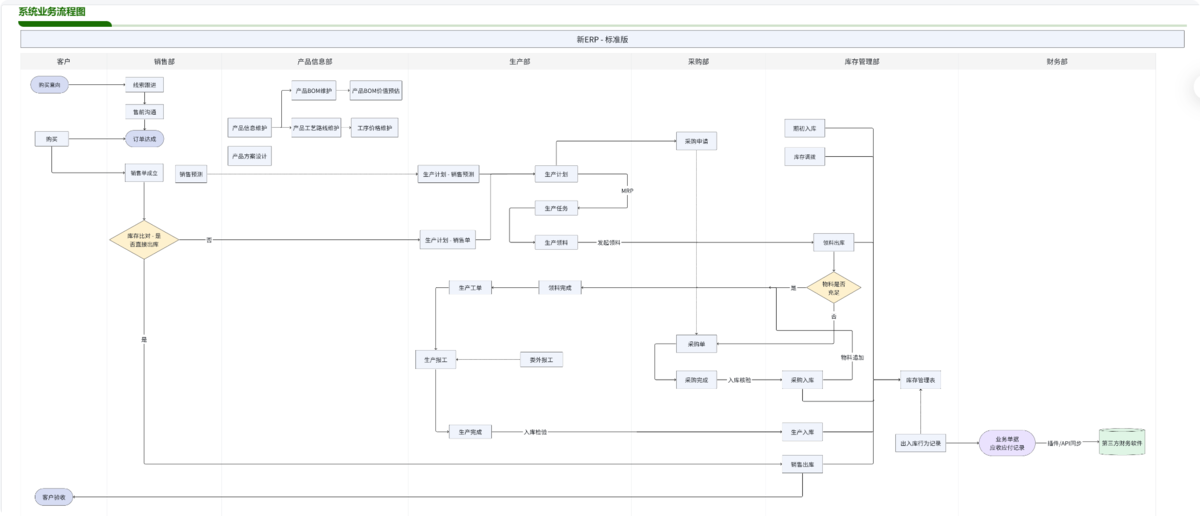Click the 系统业务流程图 heading
The width and height of the screenshot is (1200, 516).
(52, 11)
